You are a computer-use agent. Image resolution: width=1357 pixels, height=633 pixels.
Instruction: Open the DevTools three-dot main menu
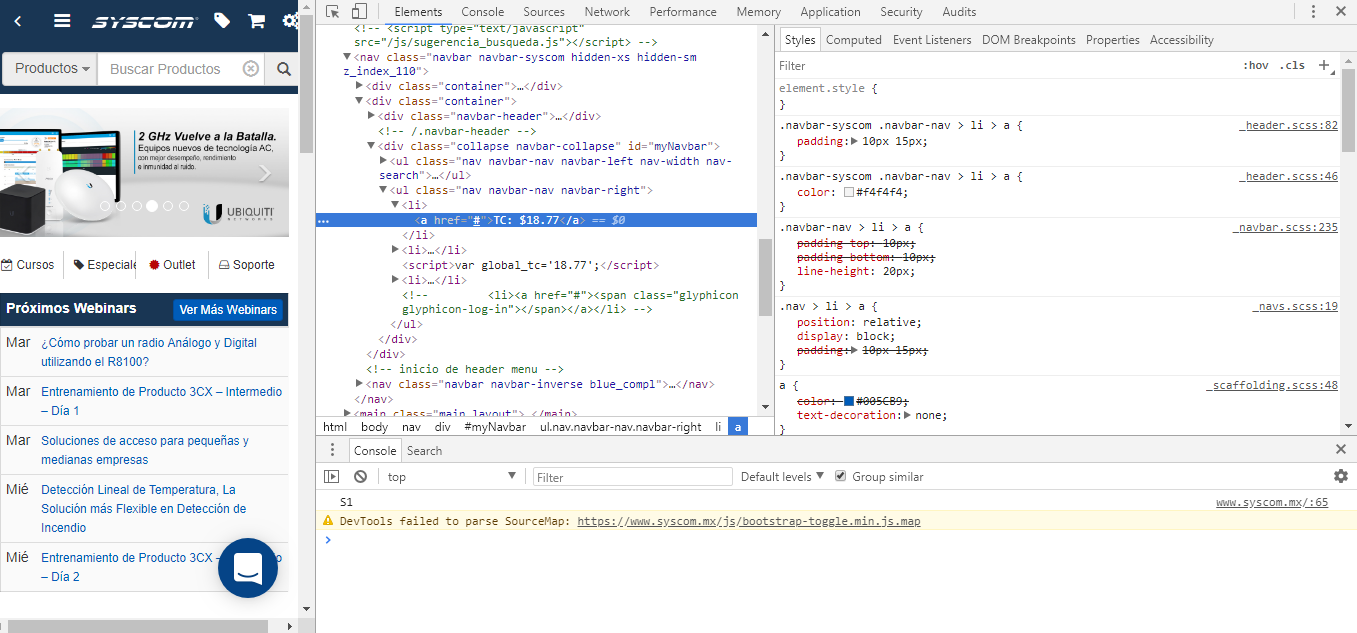tap(1313, 12)
